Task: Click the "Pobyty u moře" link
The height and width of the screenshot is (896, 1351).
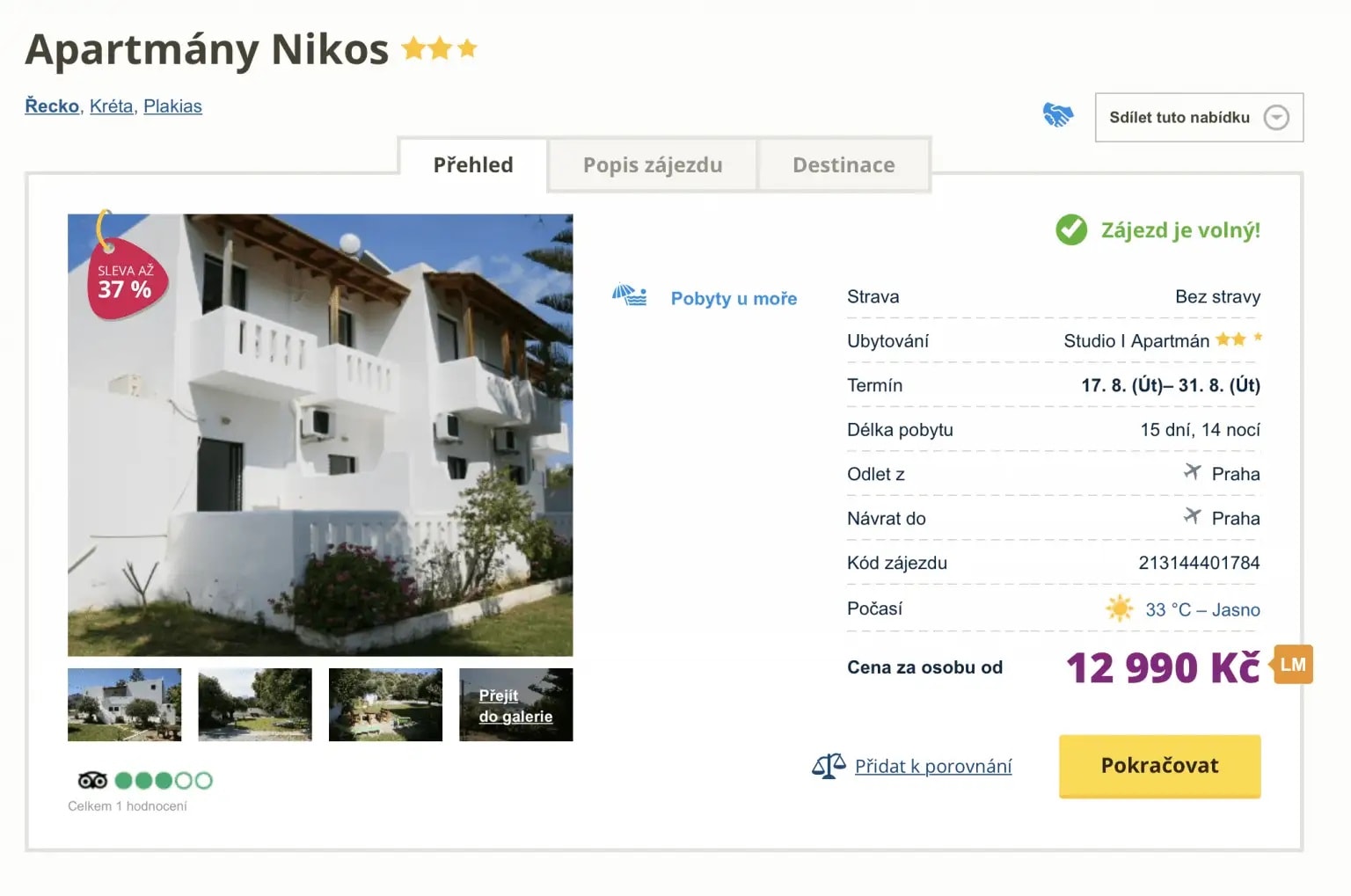Action: coord(734,298)
